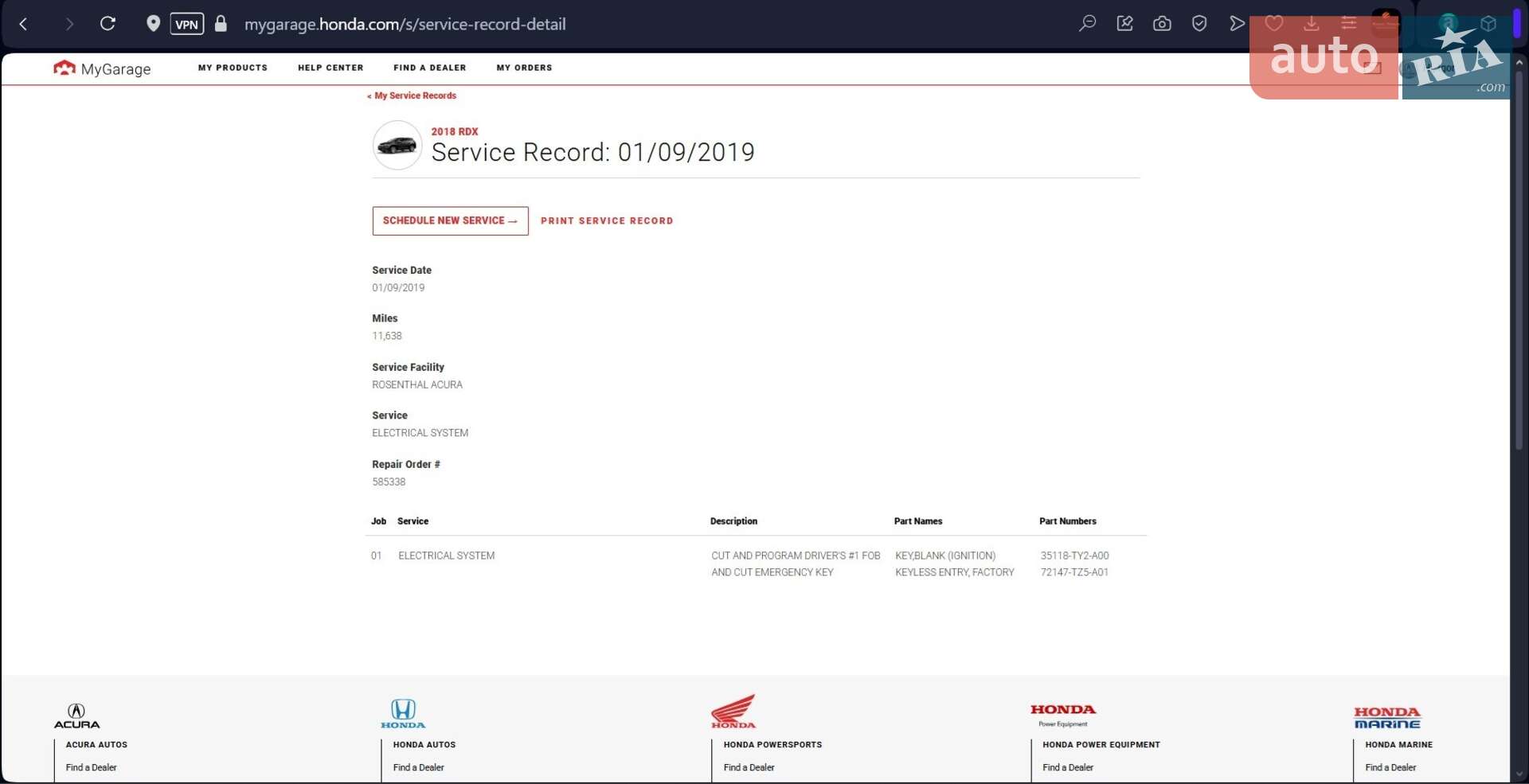Select part number 35118-TY2-A00
Screen dimensions: 1529x784
pos(1074,556)
